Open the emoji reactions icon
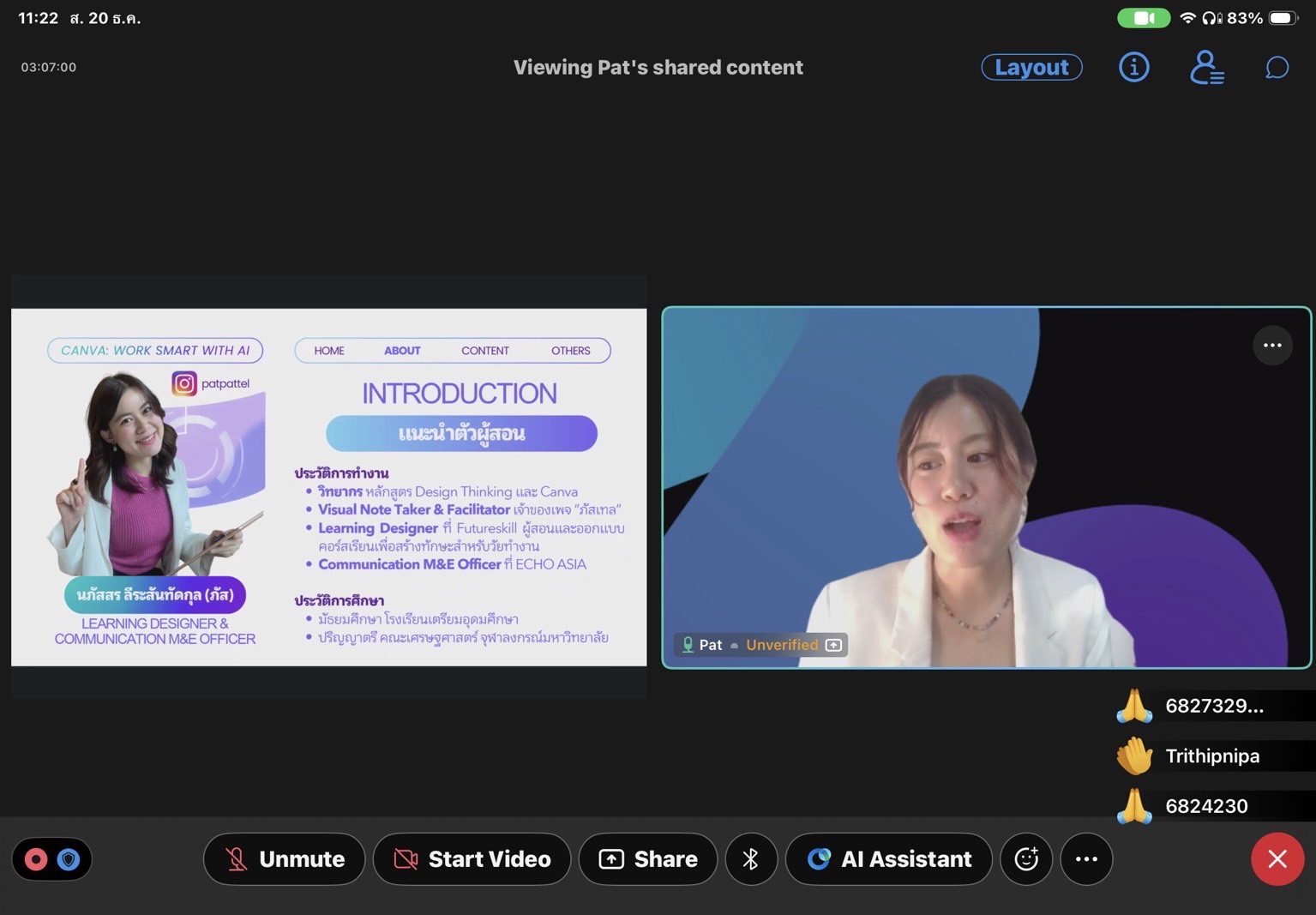The image size is (1316, 915). tap(1026, 858)
